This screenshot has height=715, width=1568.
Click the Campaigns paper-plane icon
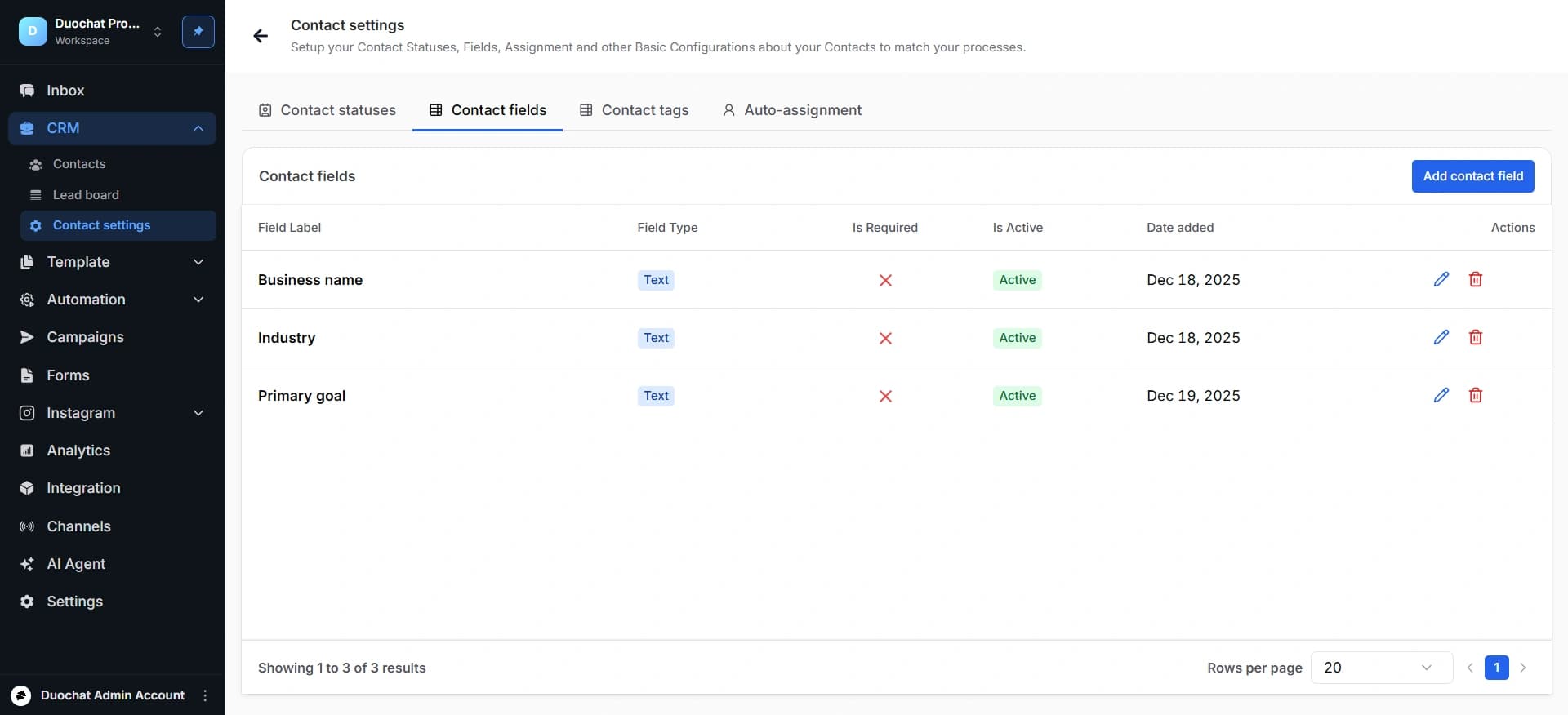click(27, 337)
